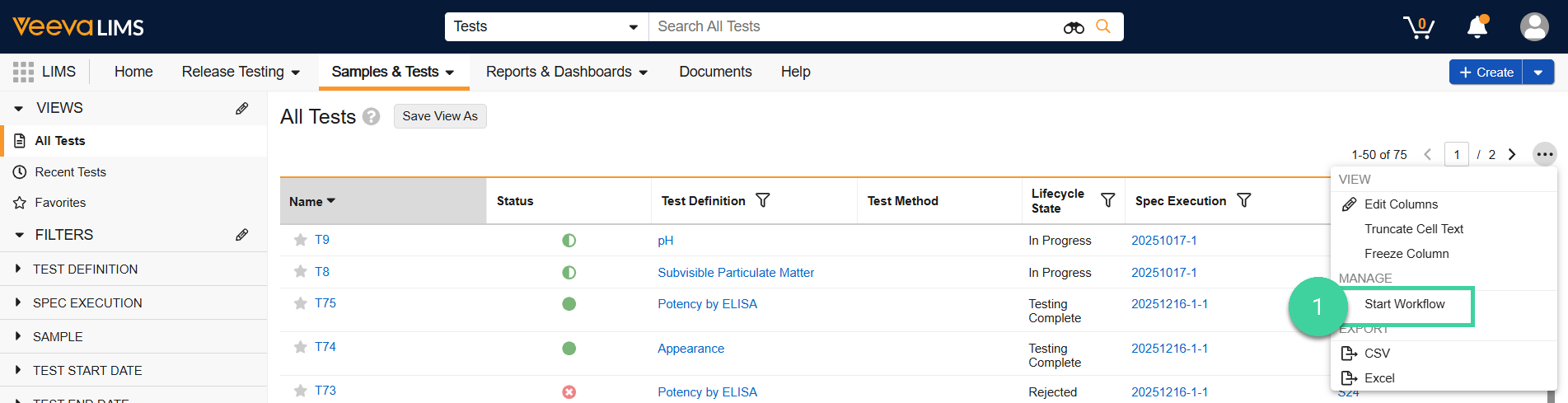Click the Search All Tests field
1568x403 pixels.
tap(853, 26)
